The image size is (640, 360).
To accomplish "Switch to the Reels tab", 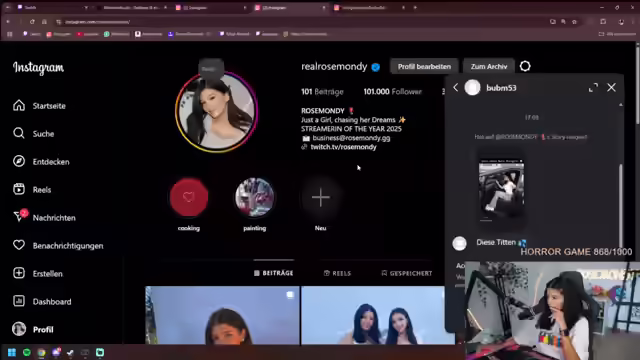I will click(337, 273).
